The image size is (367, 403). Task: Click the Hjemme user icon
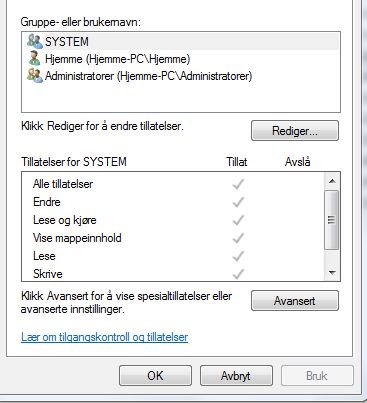tap(34, 59)
